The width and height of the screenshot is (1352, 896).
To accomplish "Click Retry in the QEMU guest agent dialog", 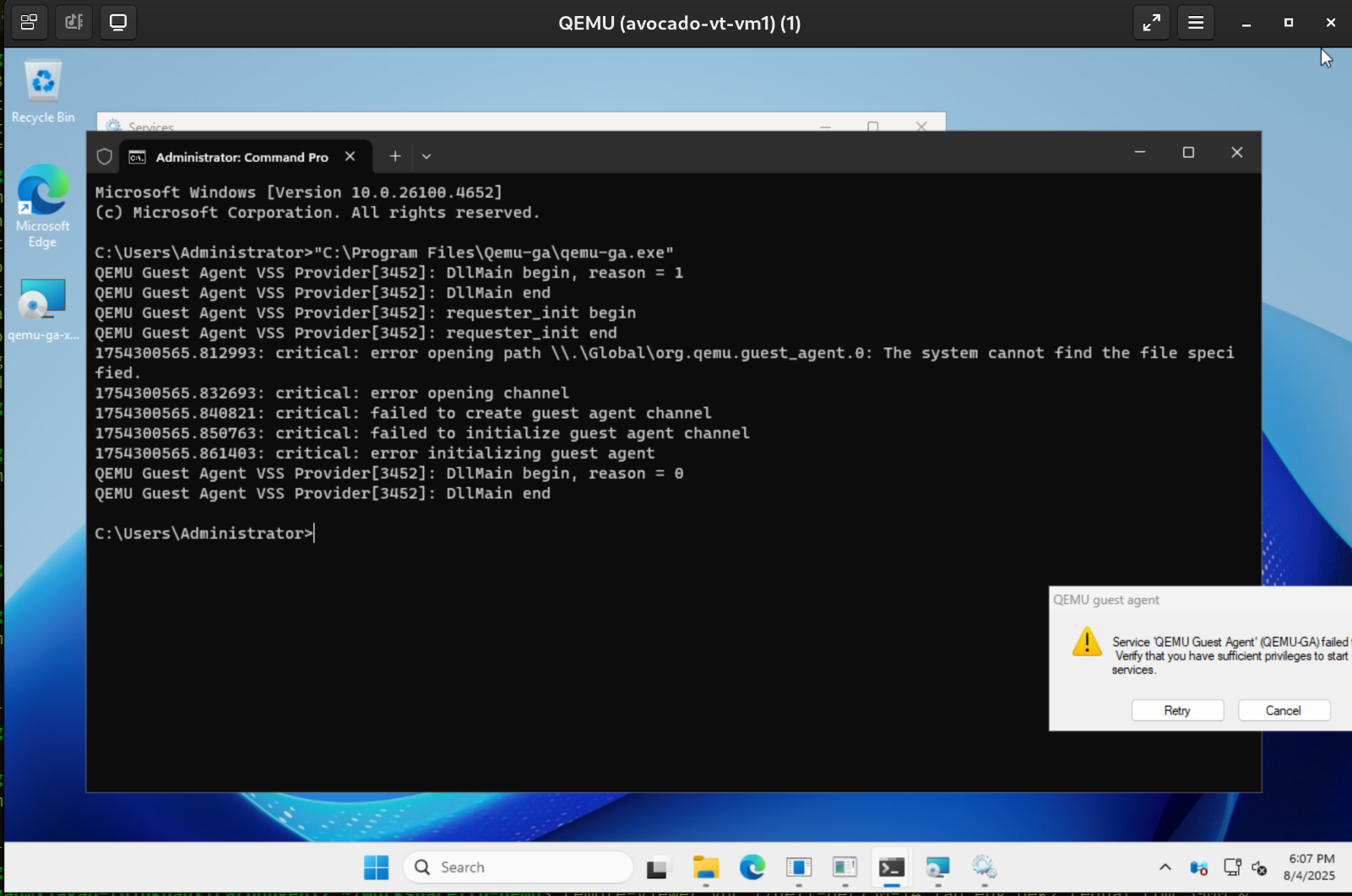I will tap(1177, 710).
